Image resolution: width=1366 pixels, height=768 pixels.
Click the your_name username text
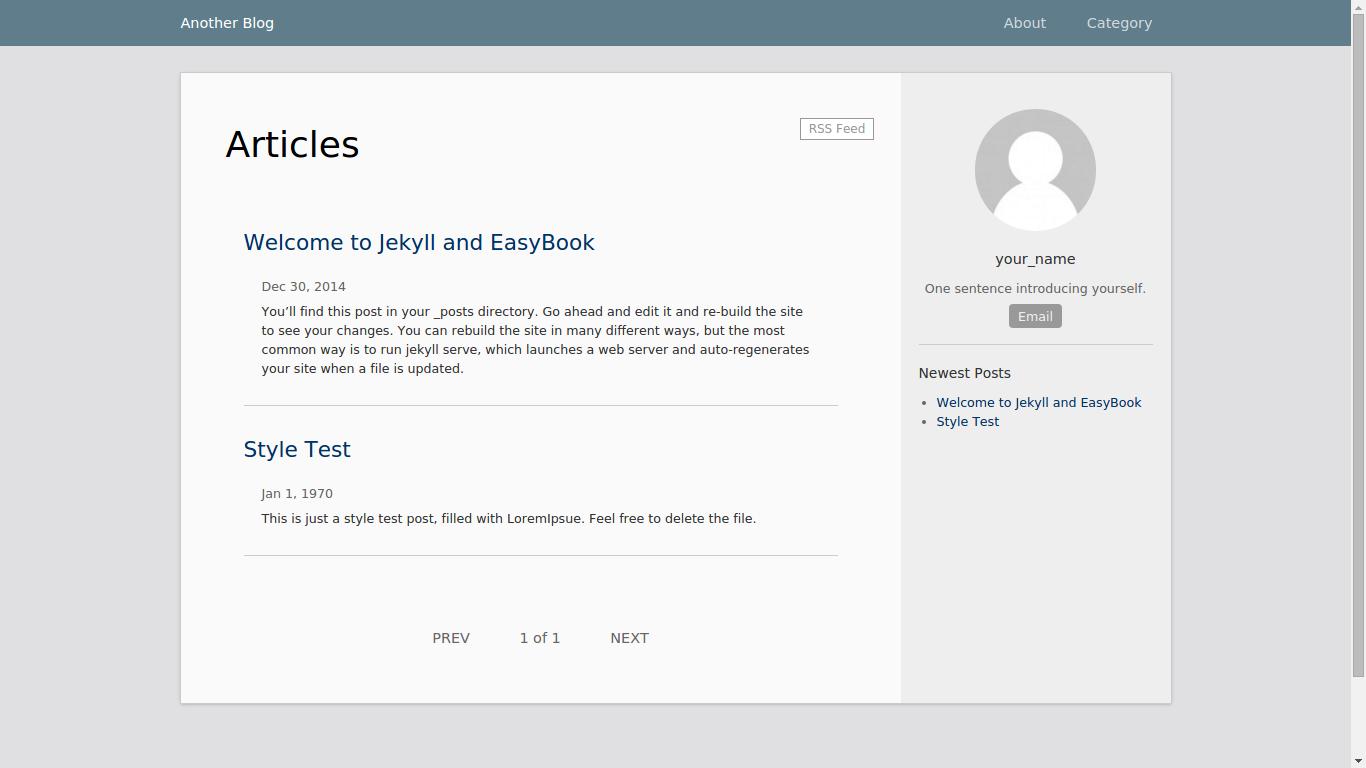[1035, 258]
